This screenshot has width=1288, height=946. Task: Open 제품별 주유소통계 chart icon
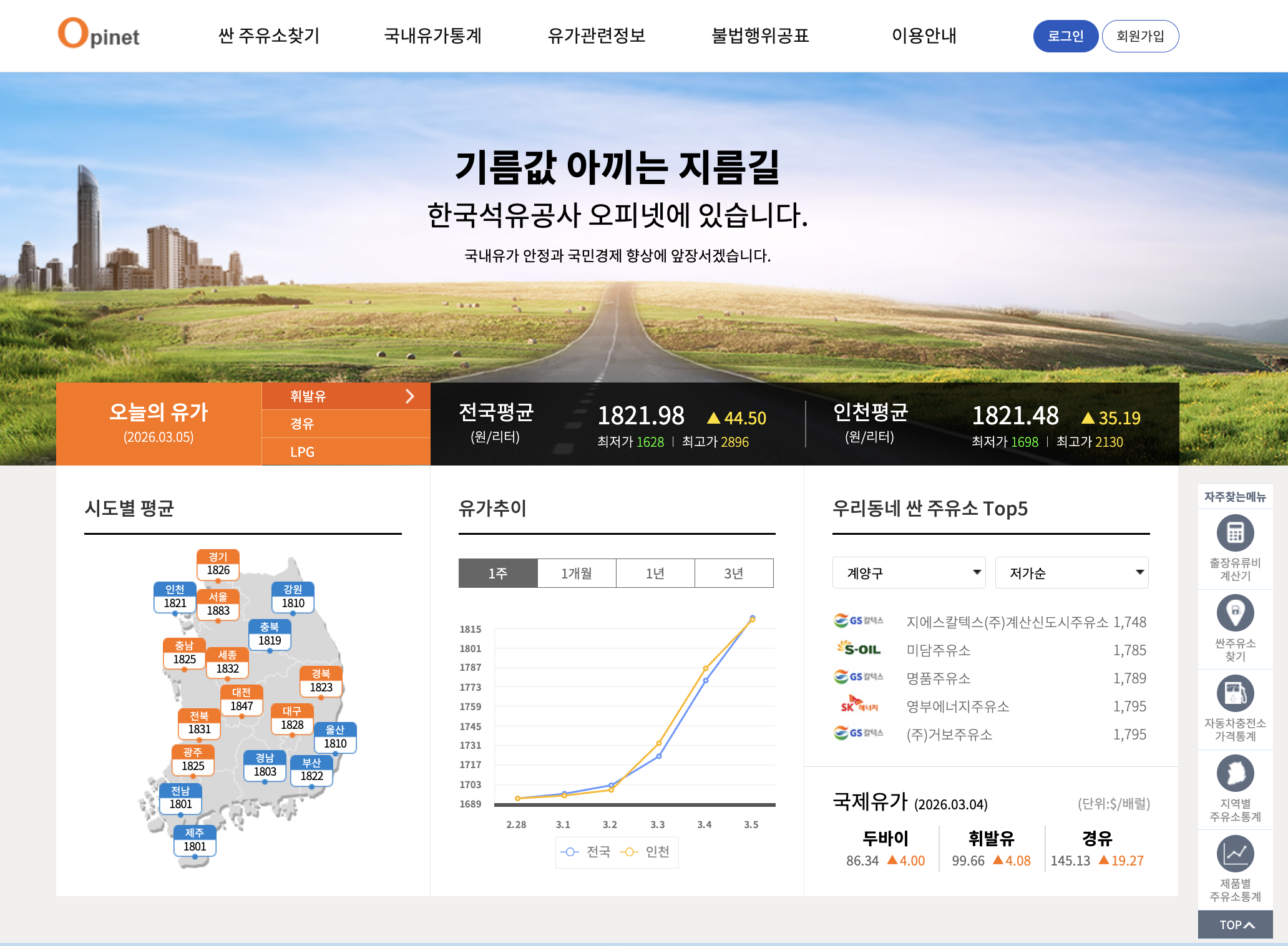pos(1235,854)
